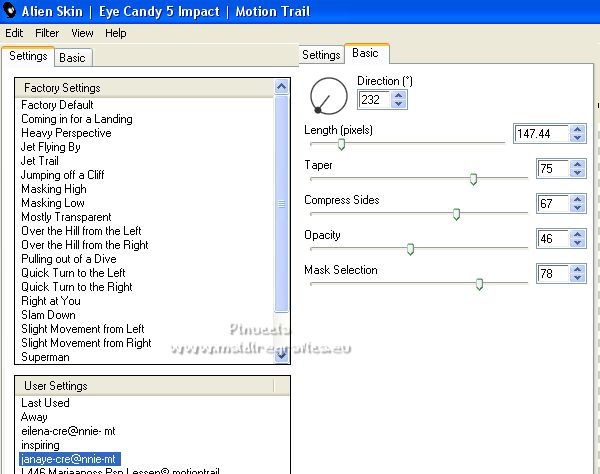This screenshot has height=474, width=600.
Task: Increase Mask Selection with up arrow
Action: click(x=577, y=269)
